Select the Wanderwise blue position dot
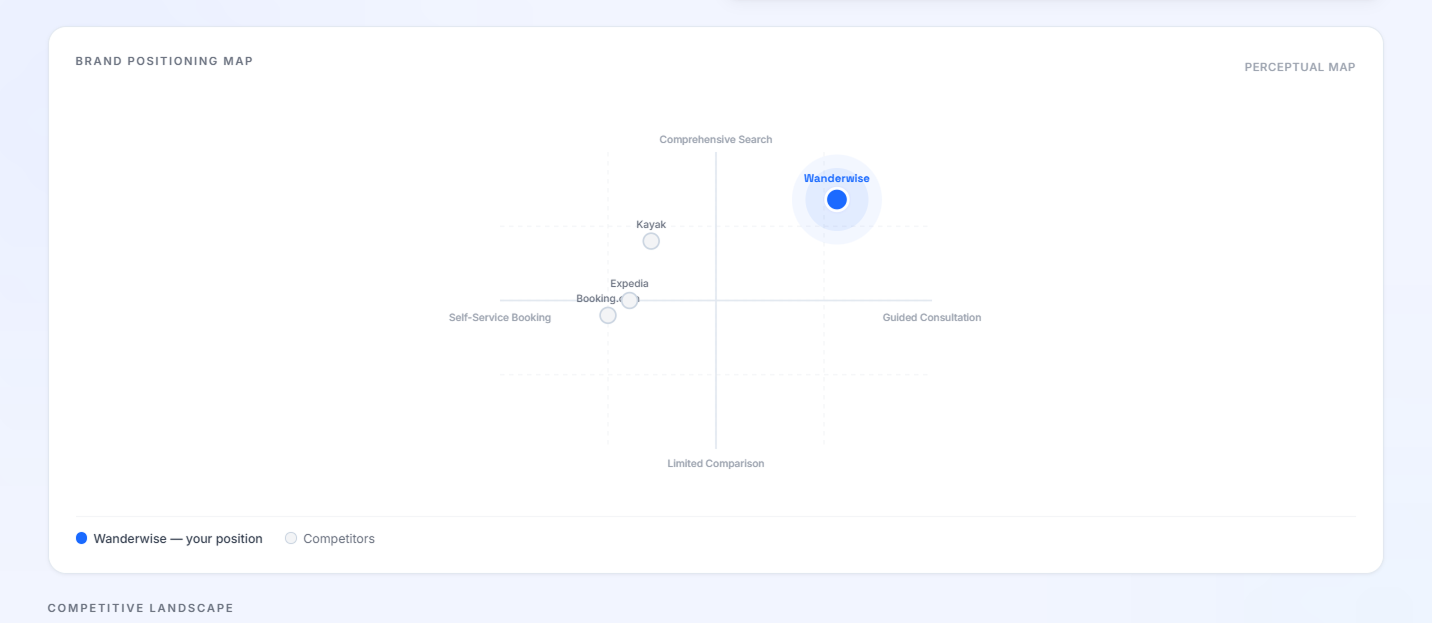 tap(837, 200)
